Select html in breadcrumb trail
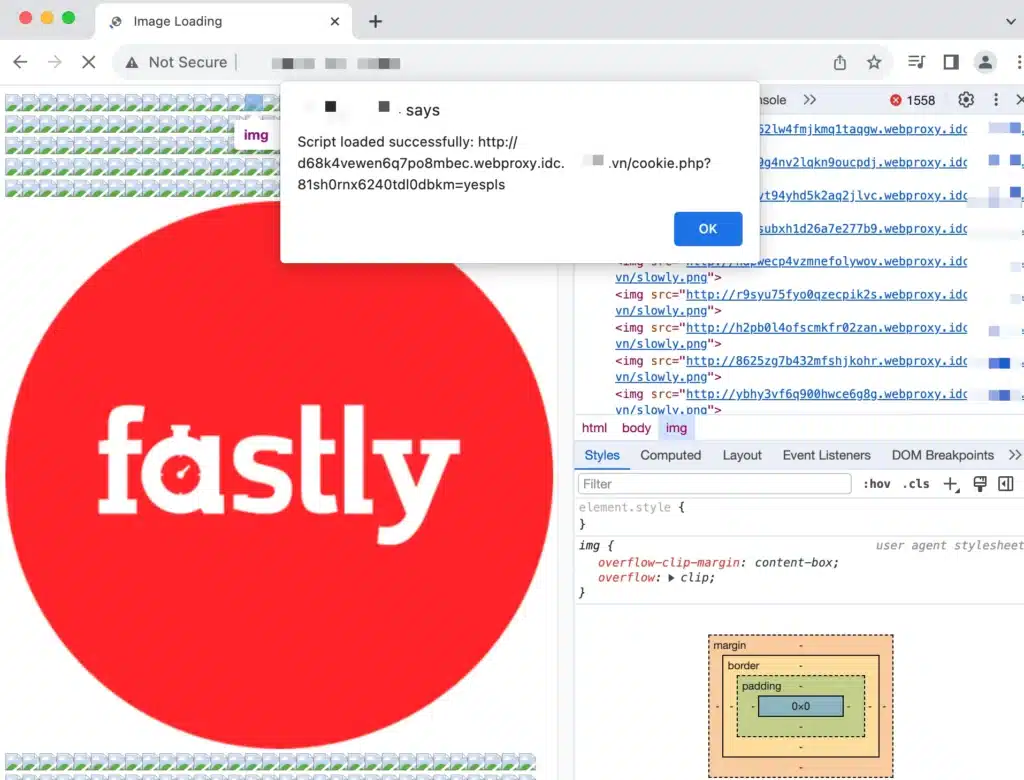 [594, 428]
